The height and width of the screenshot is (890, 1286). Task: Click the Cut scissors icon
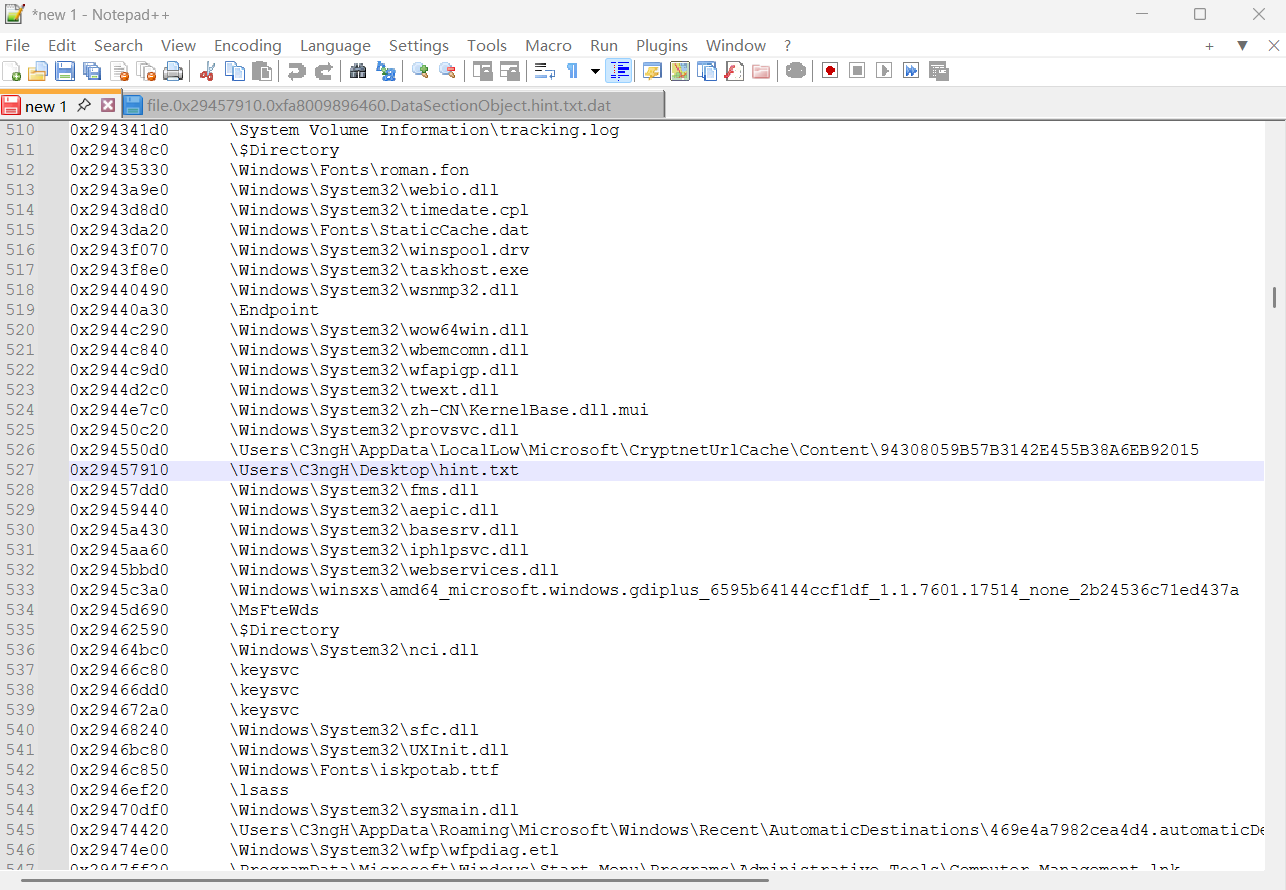click(208, 71)
